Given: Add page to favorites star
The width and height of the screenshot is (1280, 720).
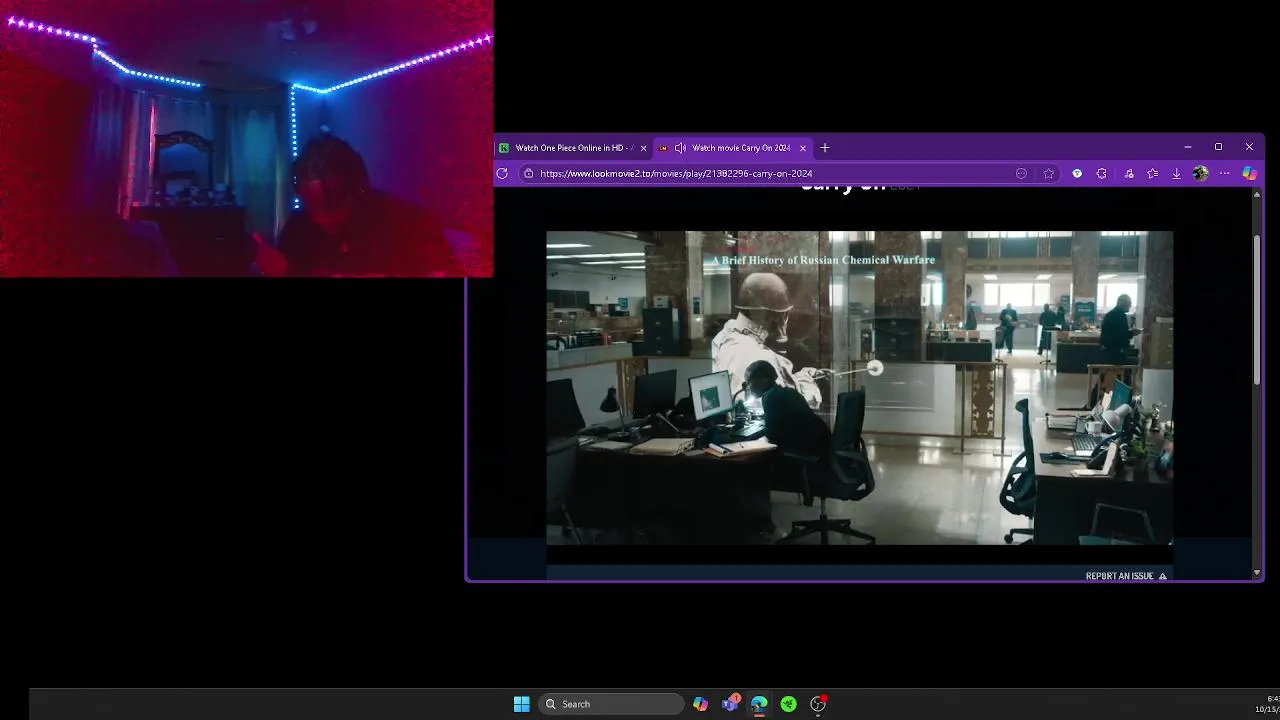Looking at the screenshot, I should tap(1048, 173).
